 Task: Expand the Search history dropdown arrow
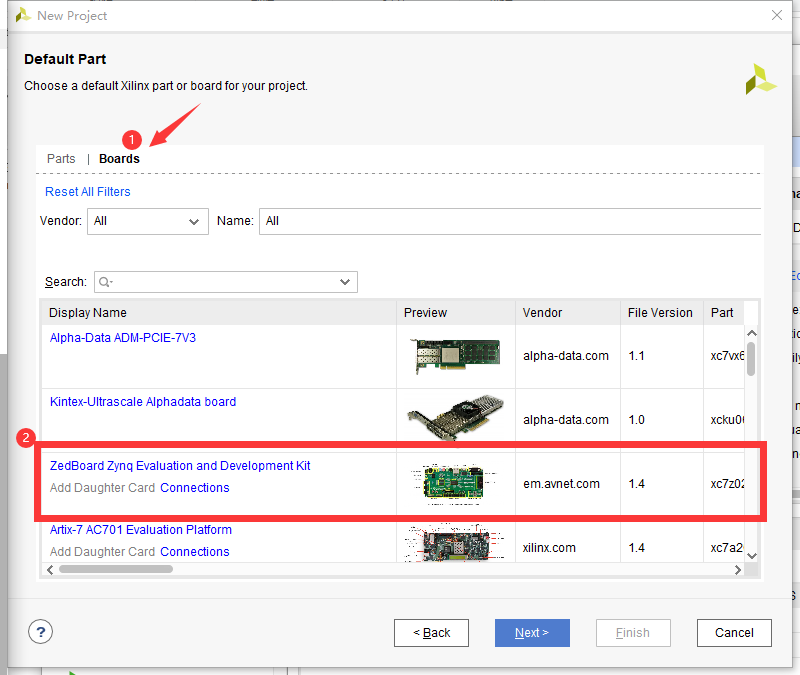click(345, 282)
